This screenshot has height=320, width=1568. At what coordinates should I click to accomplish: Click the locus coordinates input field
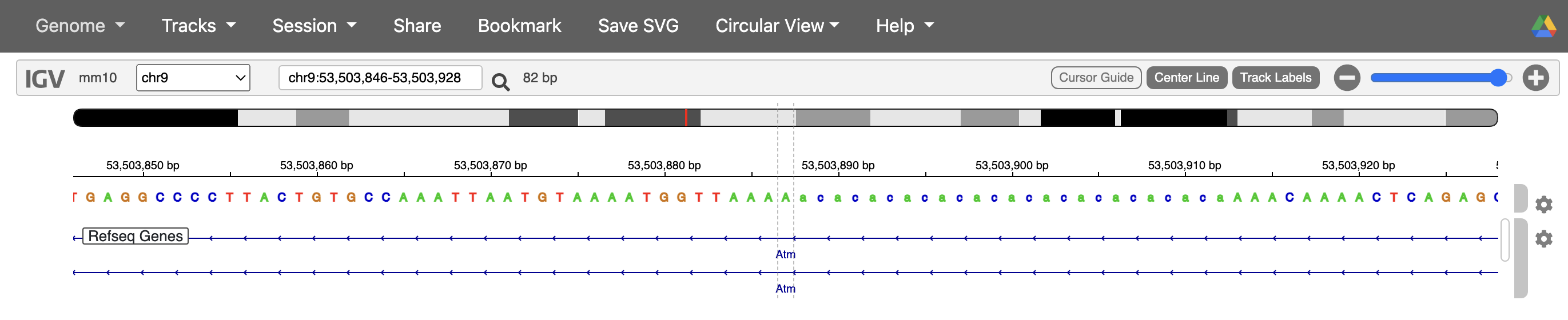[380, 78]
